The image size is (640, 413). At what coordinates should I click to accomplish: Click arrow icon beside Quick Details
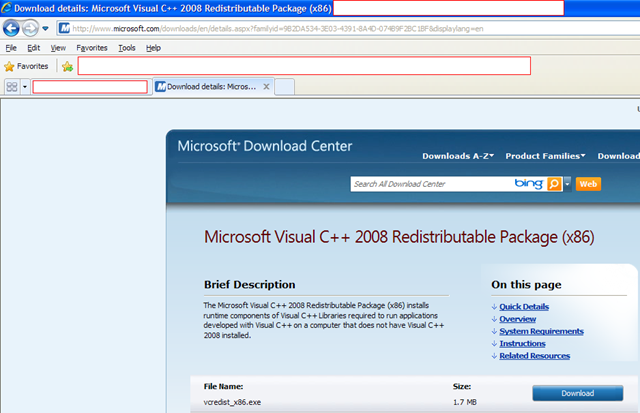(494, 307)
